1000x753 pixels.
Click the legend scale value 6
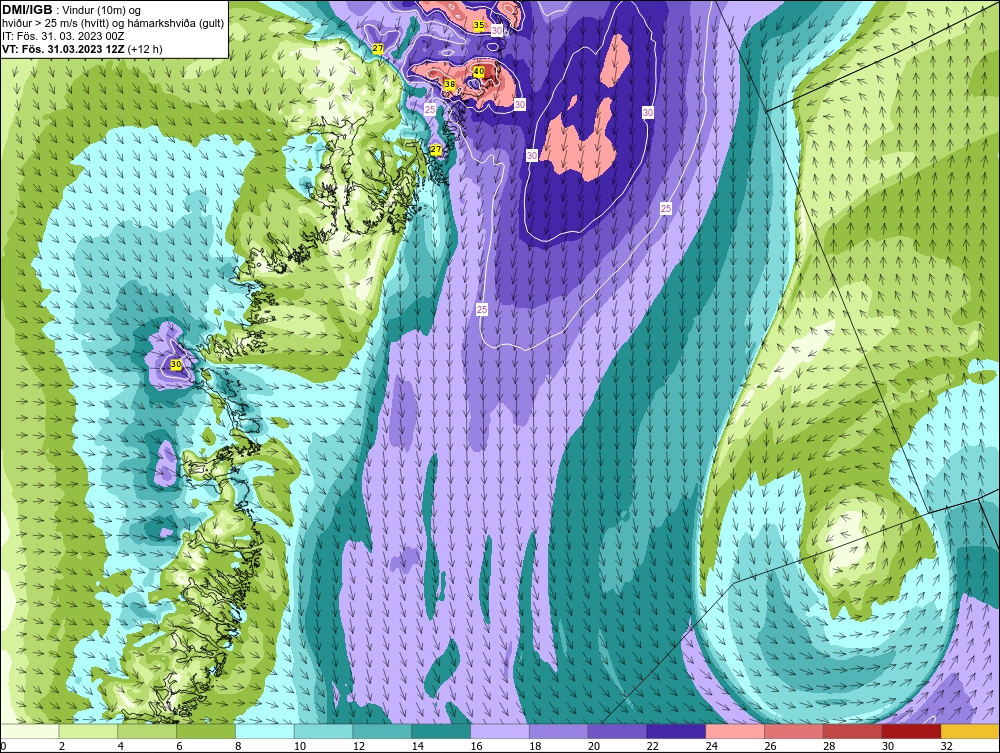point(179,746)
